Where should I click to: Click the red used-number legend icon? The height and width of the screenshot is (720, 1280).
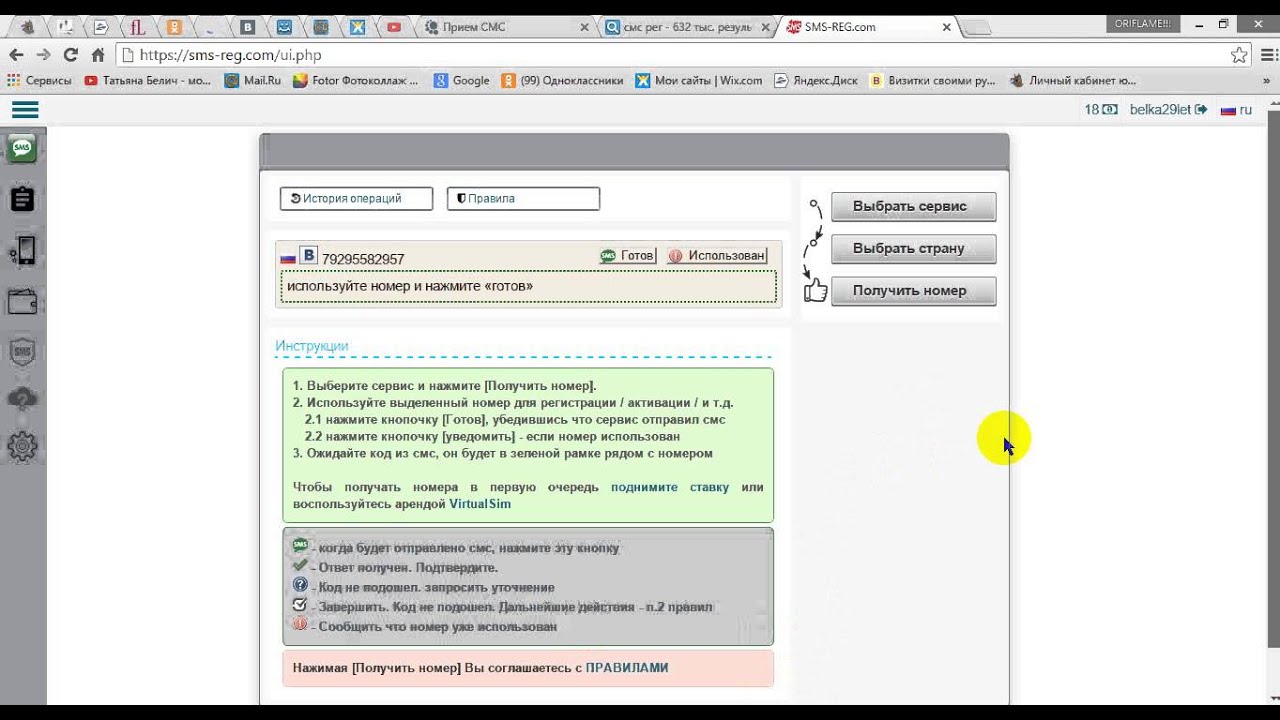[x=300, y=624]
